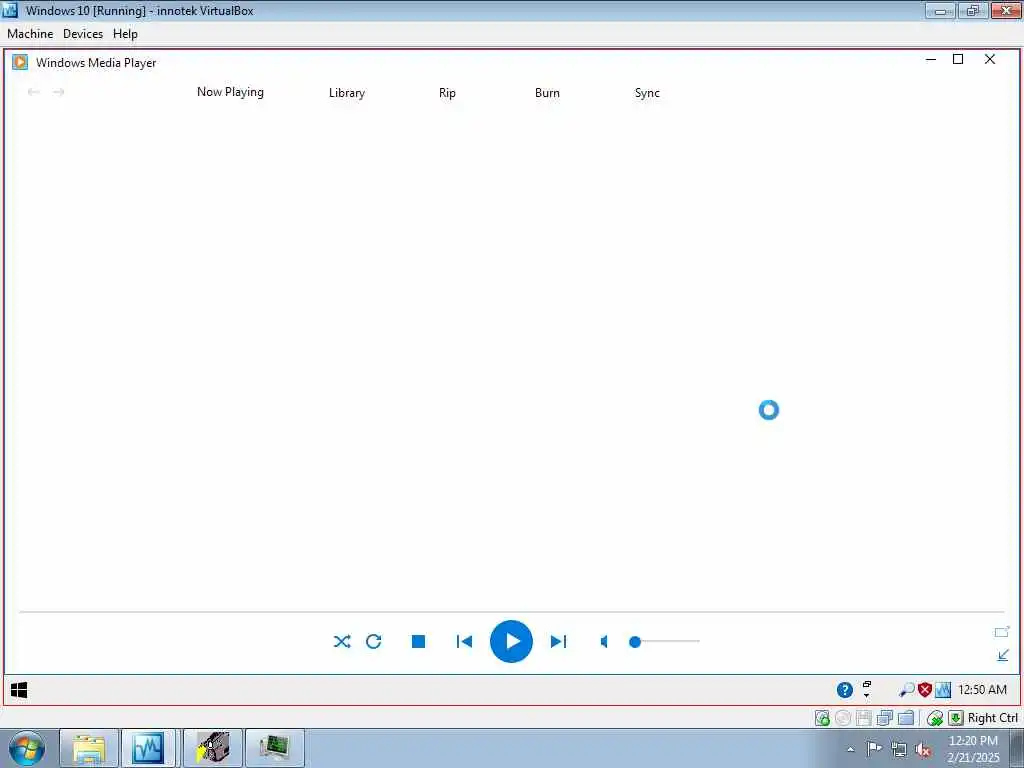
Task: Click the seek bar above the playback controls
Action: click(511, 612)
